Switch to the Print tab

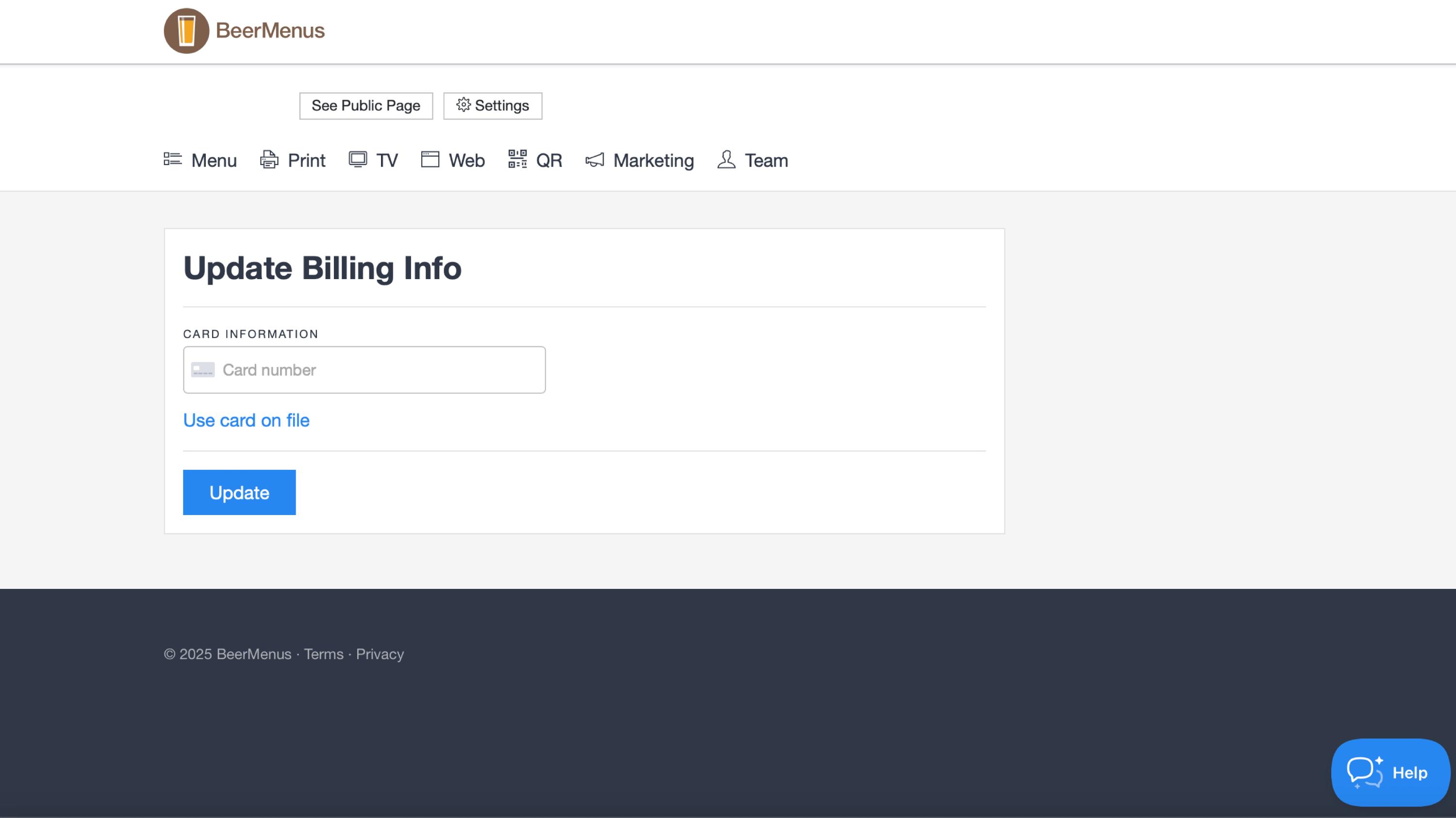[x=306, y=161]
